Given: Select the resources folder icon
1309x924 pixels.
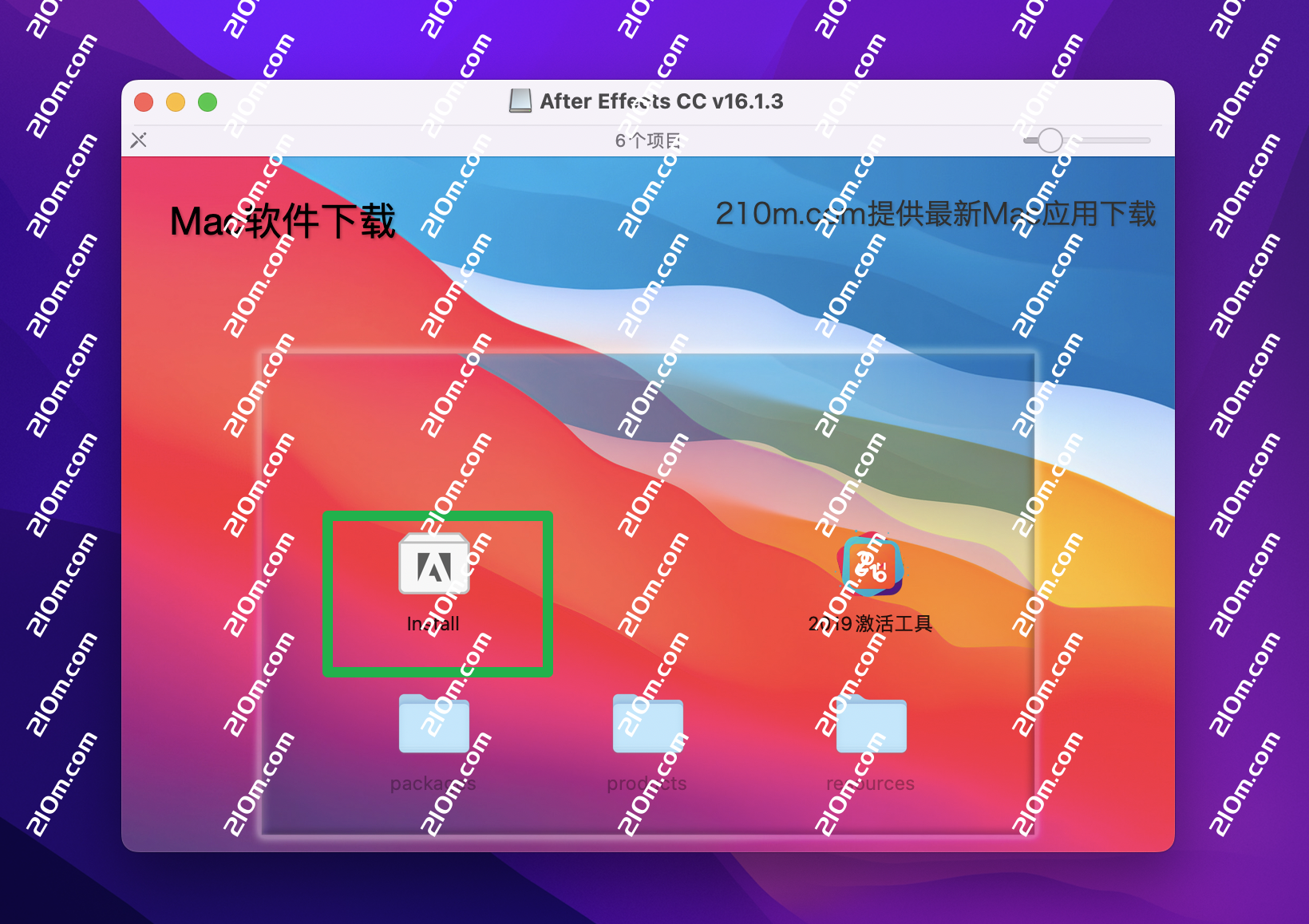Looking at the screenshot, I should click(871, 724).
